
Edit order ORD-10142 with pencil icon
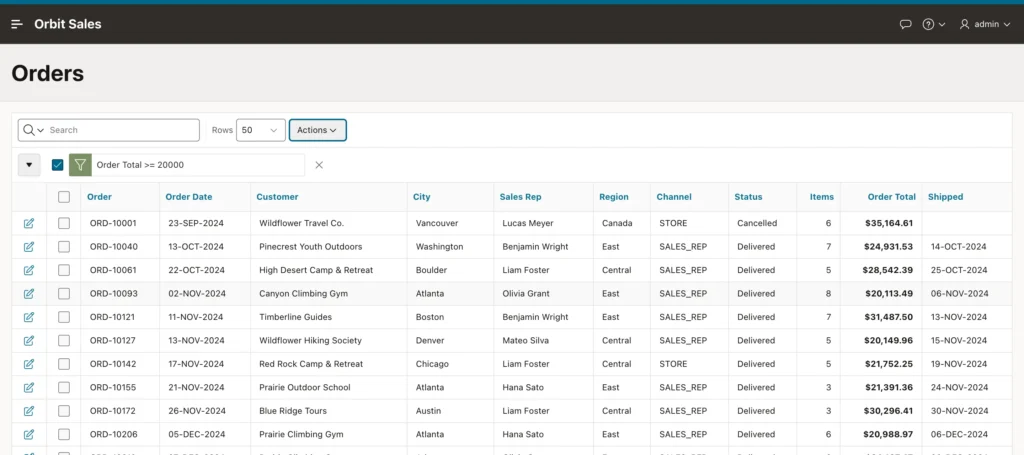click(29, 364)
